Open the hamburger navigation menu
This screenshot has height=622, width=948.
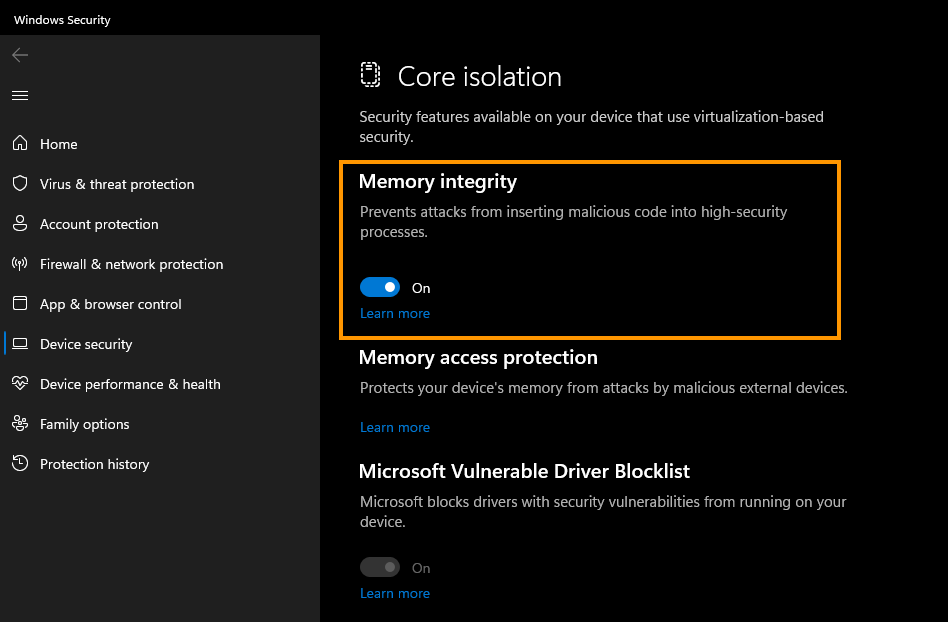(x=20, y=96)
